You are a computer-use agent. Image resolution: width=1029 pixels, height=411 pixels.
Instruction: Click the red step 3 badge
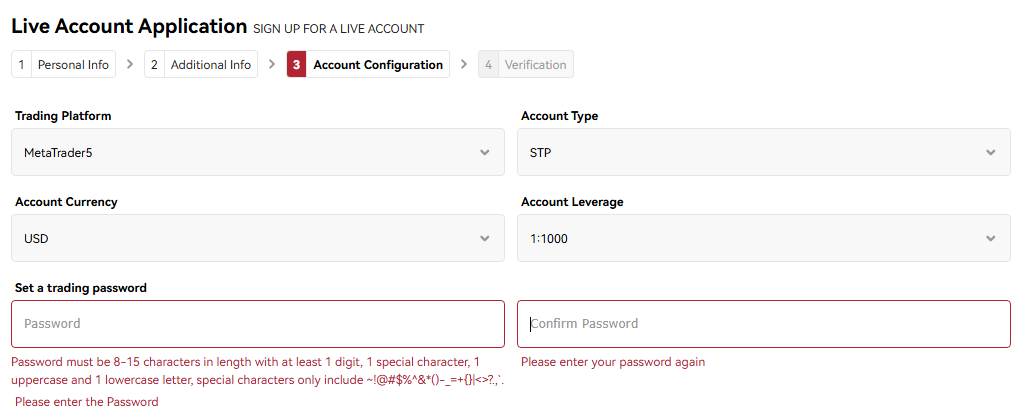[297, 65]
